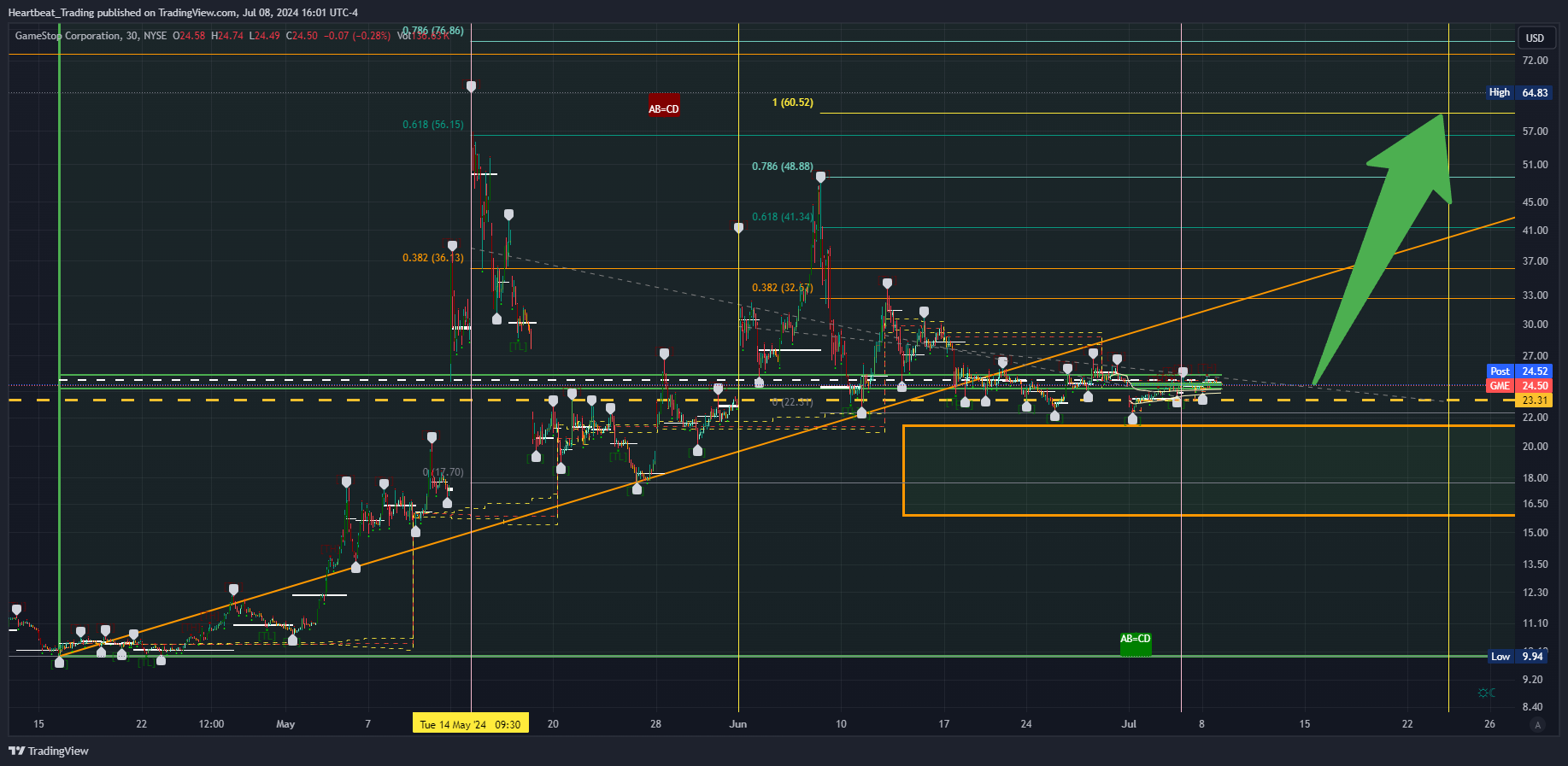Click the pivot marker atop the May 14 spike
Screen dimensions: 1568x766
(x=471, y=86)
